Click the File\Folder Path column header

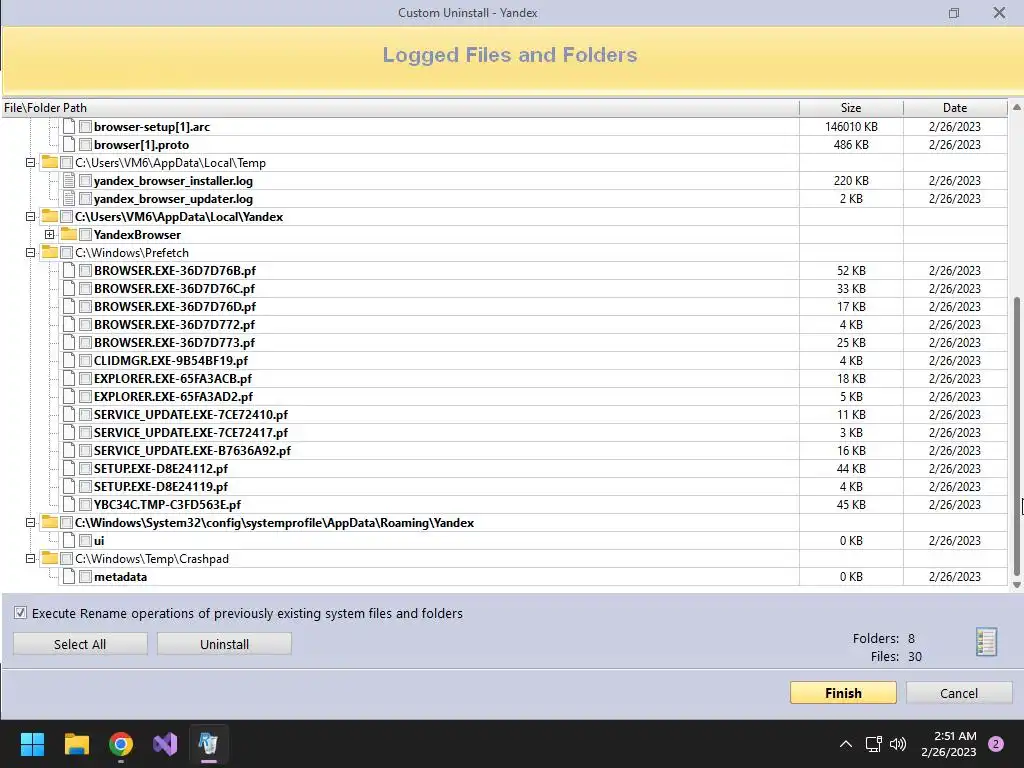[400, 108]
